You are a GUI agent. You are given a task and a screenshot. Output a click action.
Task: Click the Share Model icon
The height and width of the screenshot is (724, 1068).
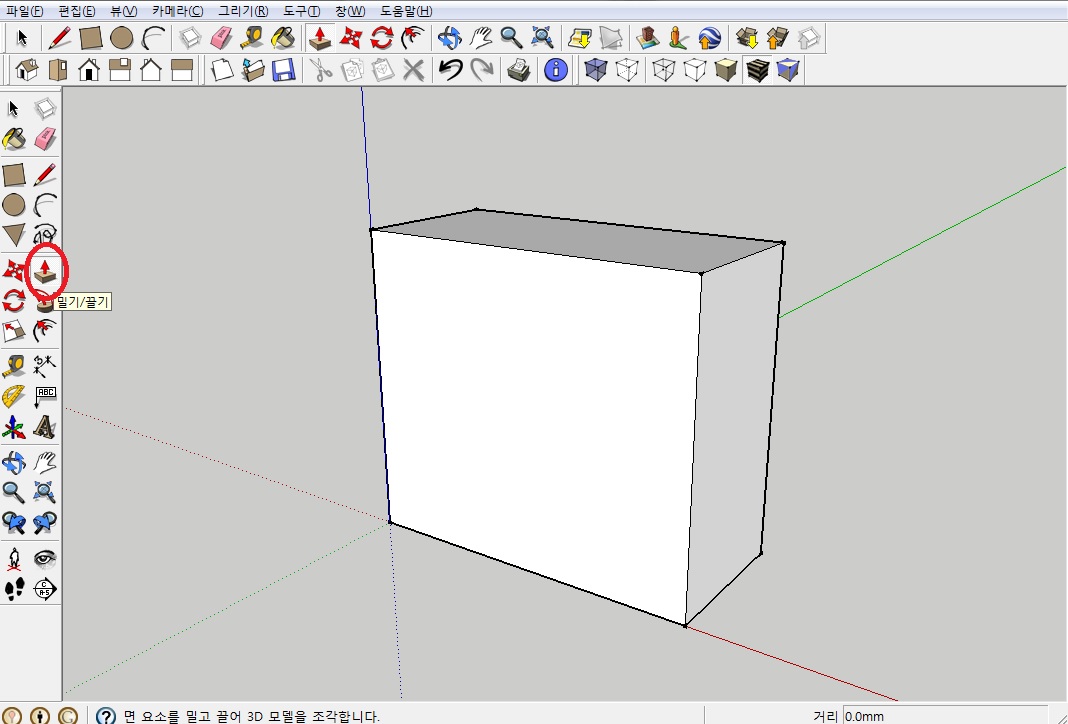point(778,38)
